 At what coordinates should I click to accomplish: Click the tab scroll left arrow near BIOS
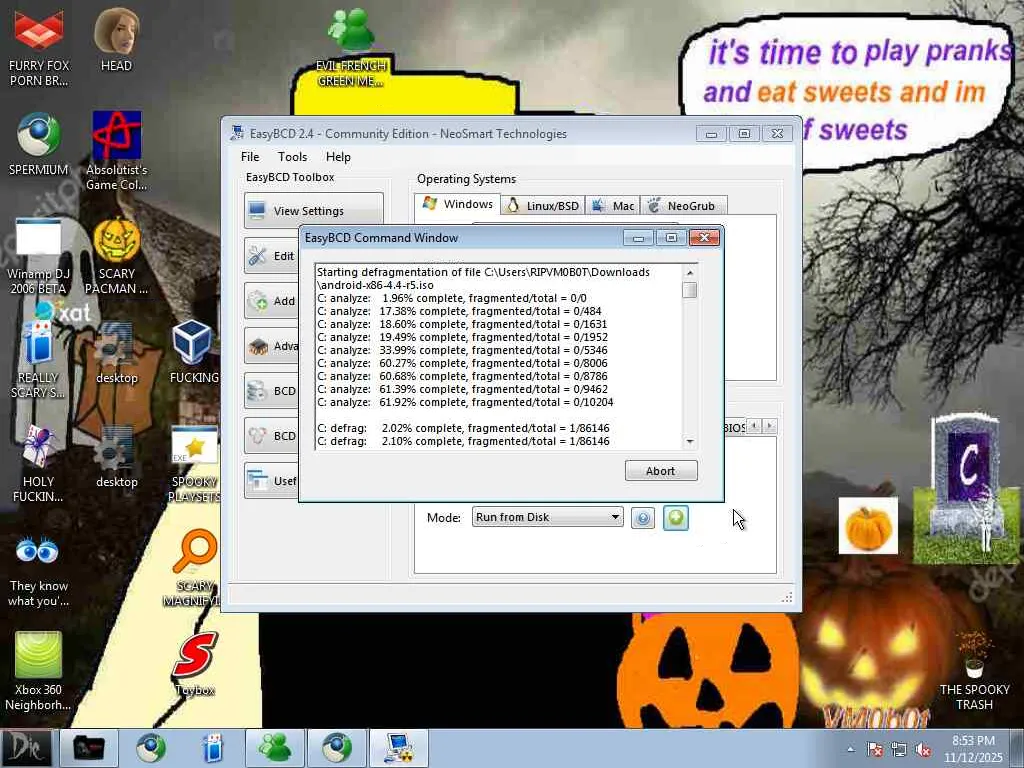click(754, 426)
